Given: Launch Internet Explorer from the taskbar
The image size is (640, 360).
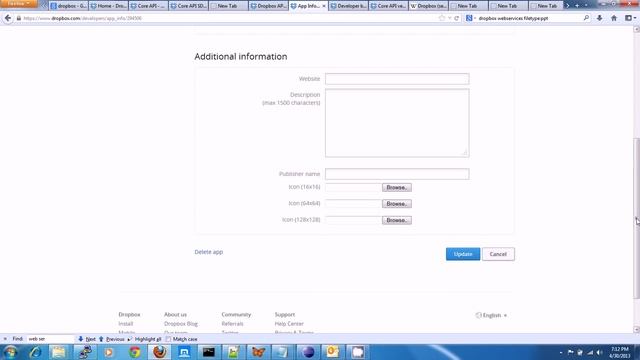Looking at the screenshot, I should point(35,352).
